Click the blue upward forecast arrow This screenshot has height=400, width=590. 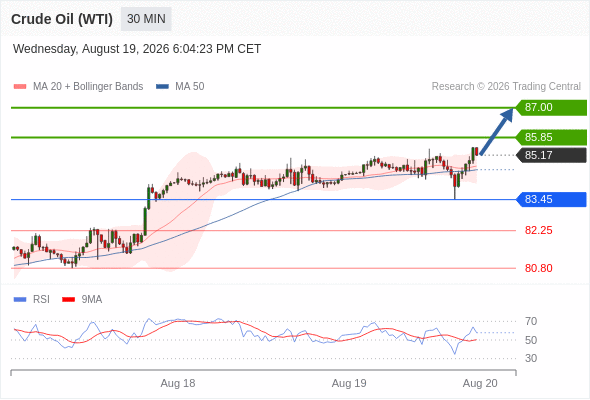496,131
